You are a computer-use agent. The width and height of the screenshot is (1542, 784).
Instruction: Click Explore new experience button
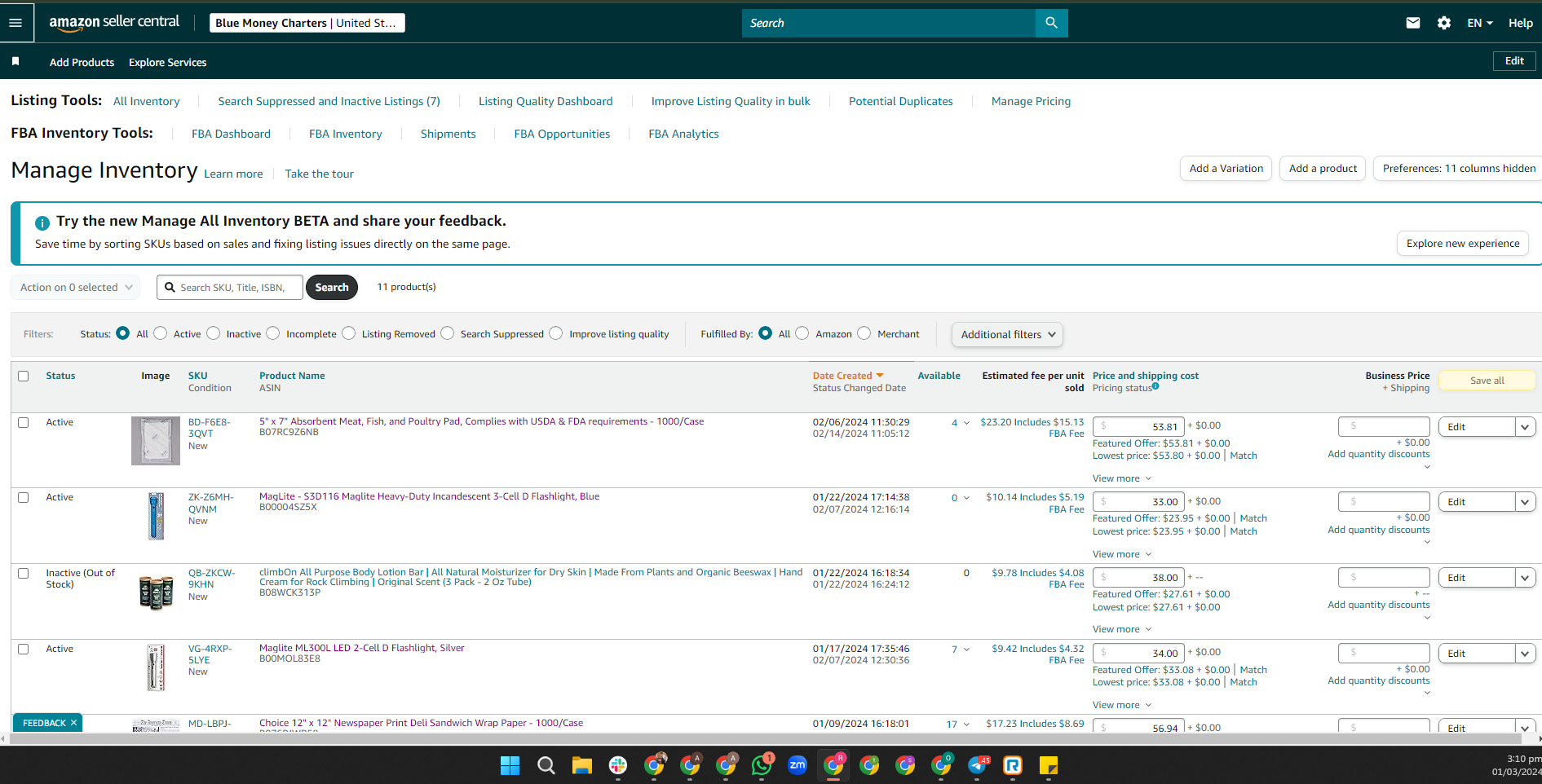coord(1463,243)
